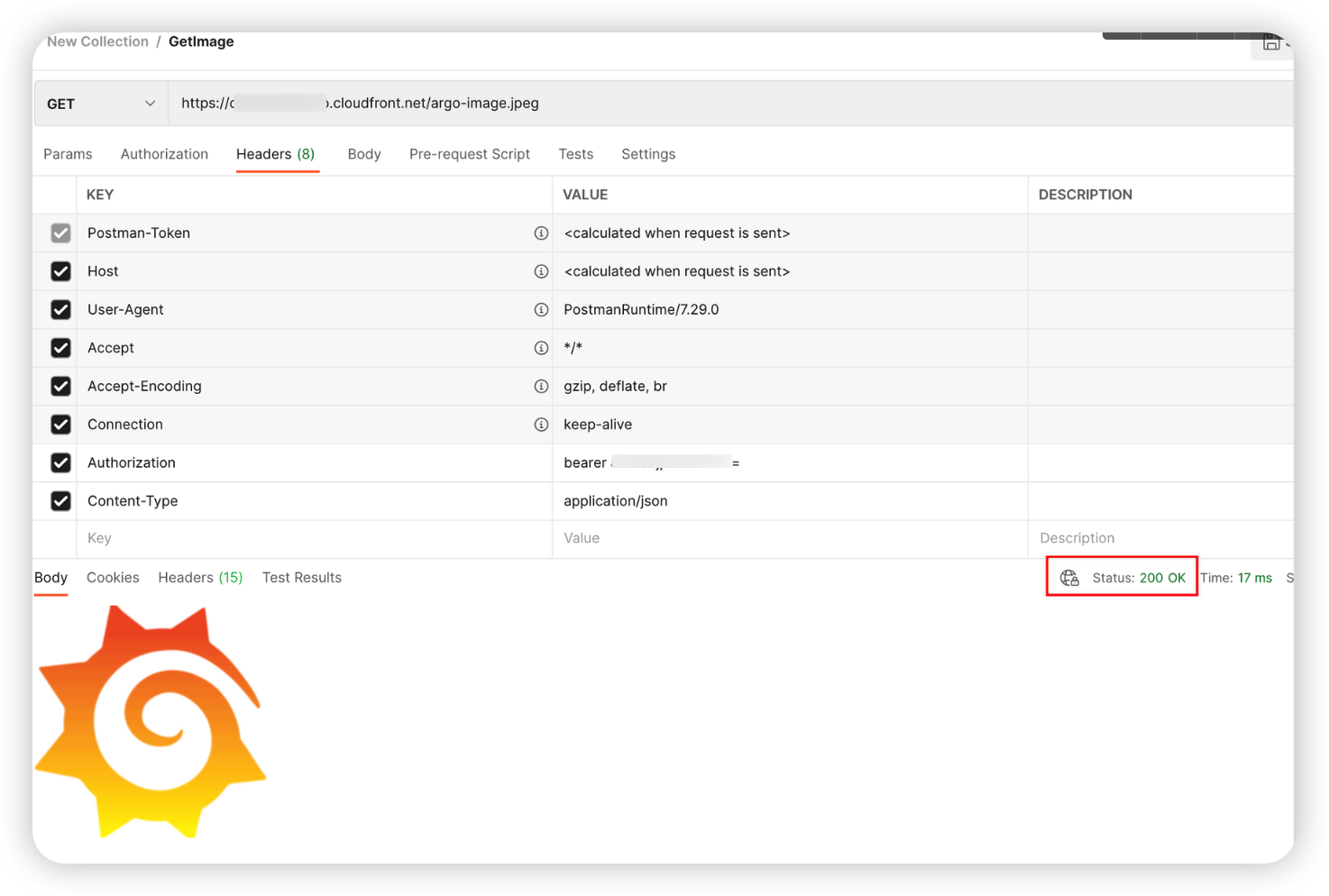
Task: Click the keep-alive value cell
Action: [790, 425]
